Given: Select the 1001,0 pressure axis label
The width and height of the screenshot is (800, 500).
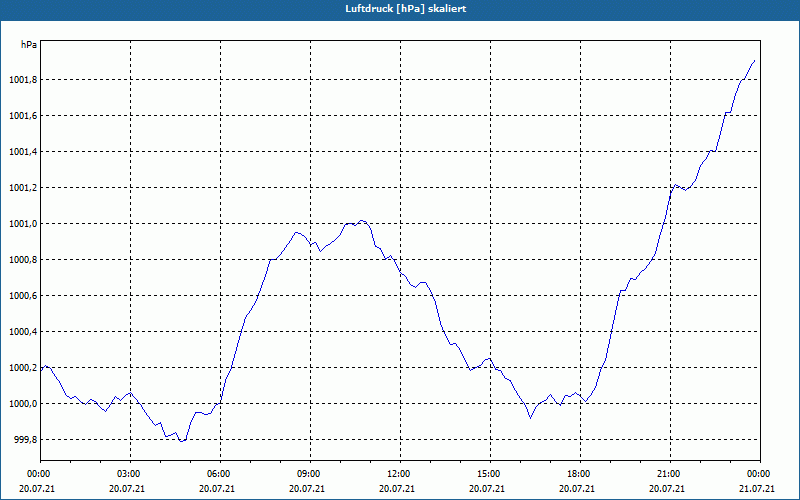Looking at the screenshot, I should click(23, 223).
